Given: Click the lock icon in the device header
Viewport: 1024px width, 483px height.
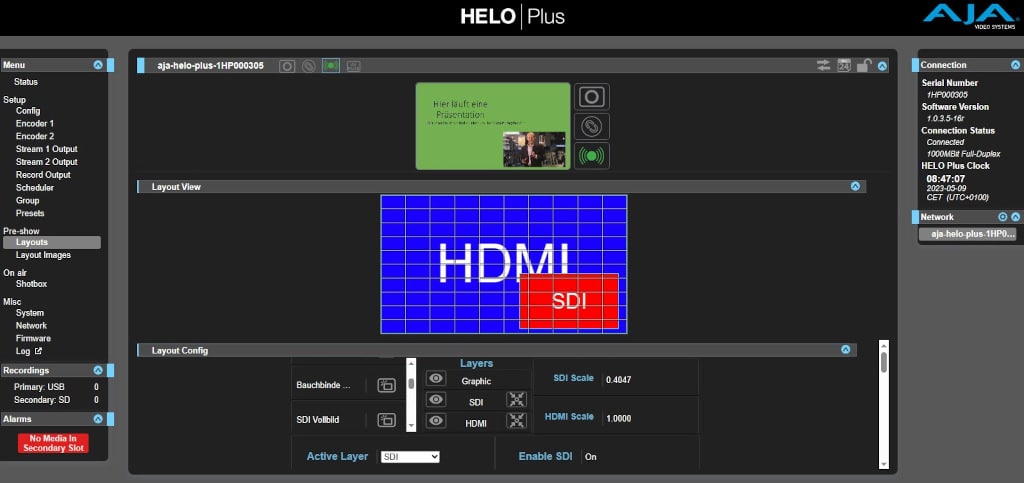Looking at the screenshot, I should tap(864, 66).
